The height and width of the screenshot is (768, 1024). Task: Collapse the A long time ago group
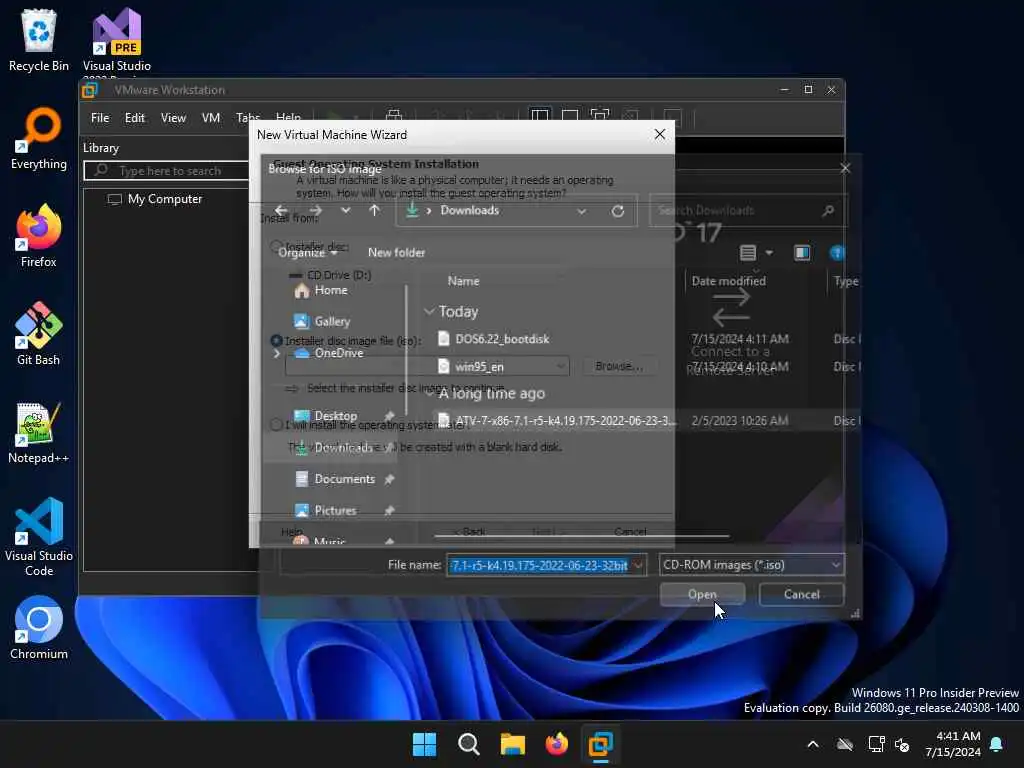click(429, 393)
